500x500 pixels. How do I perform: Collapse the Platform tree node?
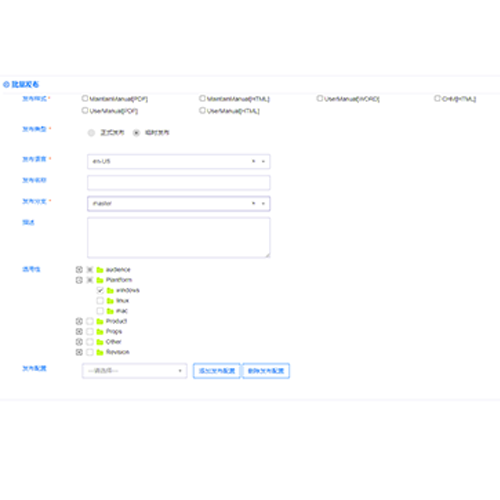79,280
